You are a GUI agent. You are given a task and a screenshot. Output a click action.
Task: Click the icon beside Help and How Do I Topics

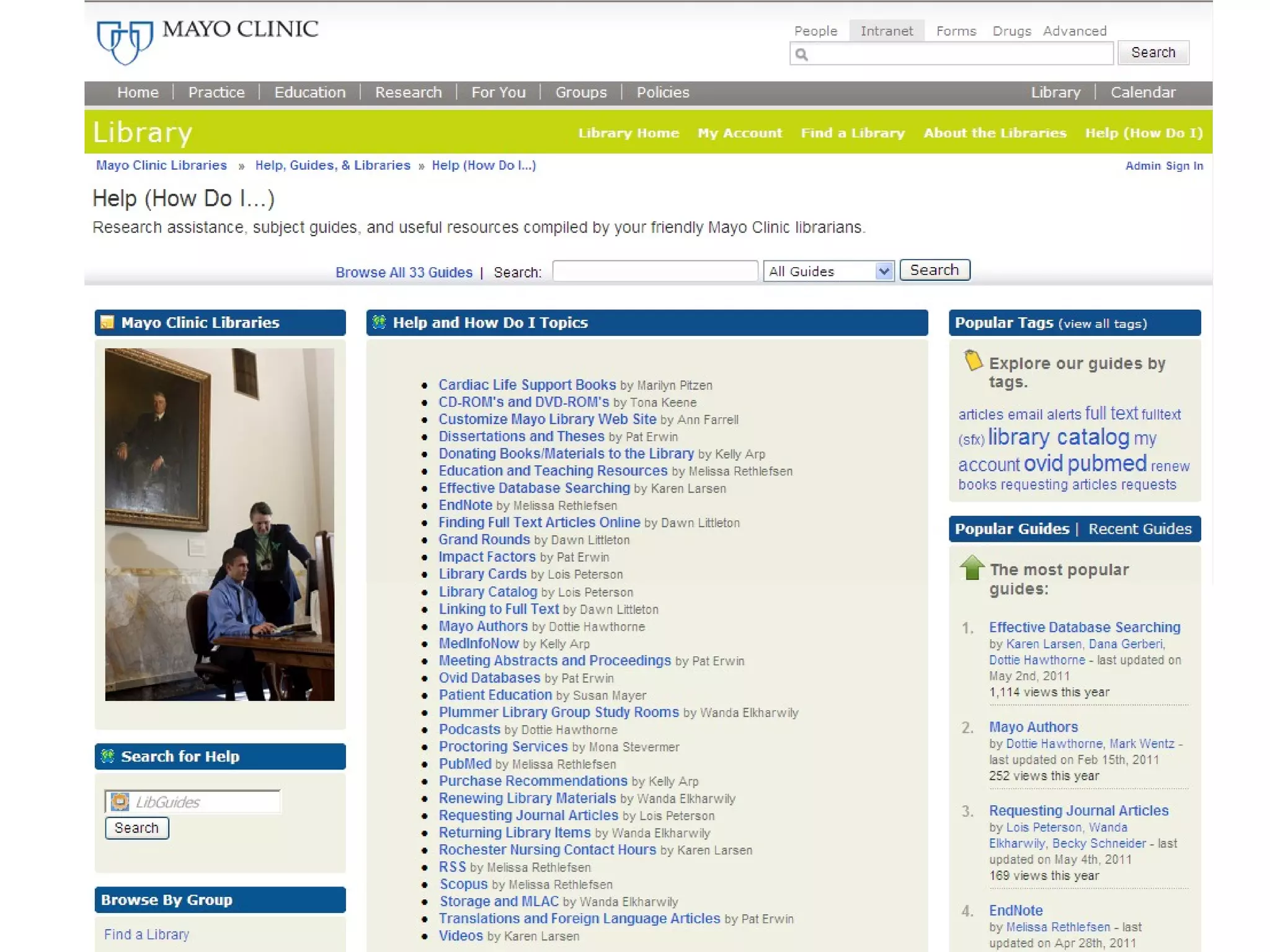point(379,322)
